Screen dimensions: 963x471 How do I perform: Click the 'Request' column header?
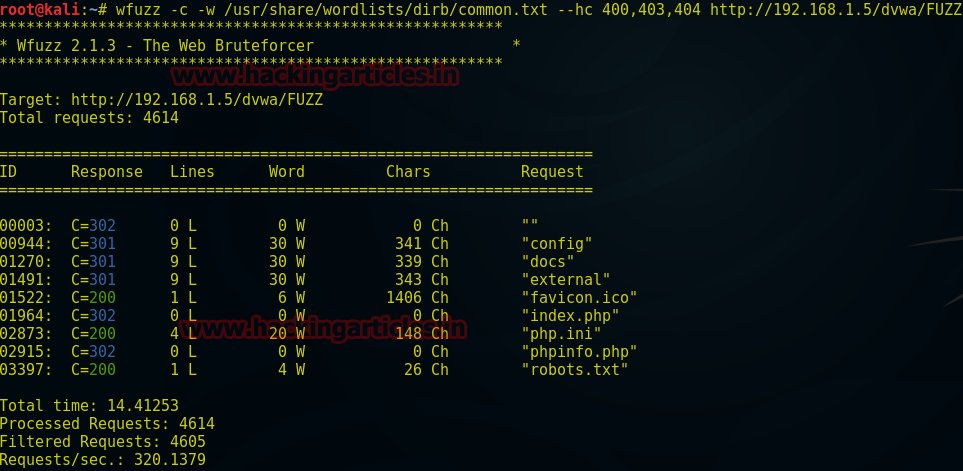click(x=552, y=172)
